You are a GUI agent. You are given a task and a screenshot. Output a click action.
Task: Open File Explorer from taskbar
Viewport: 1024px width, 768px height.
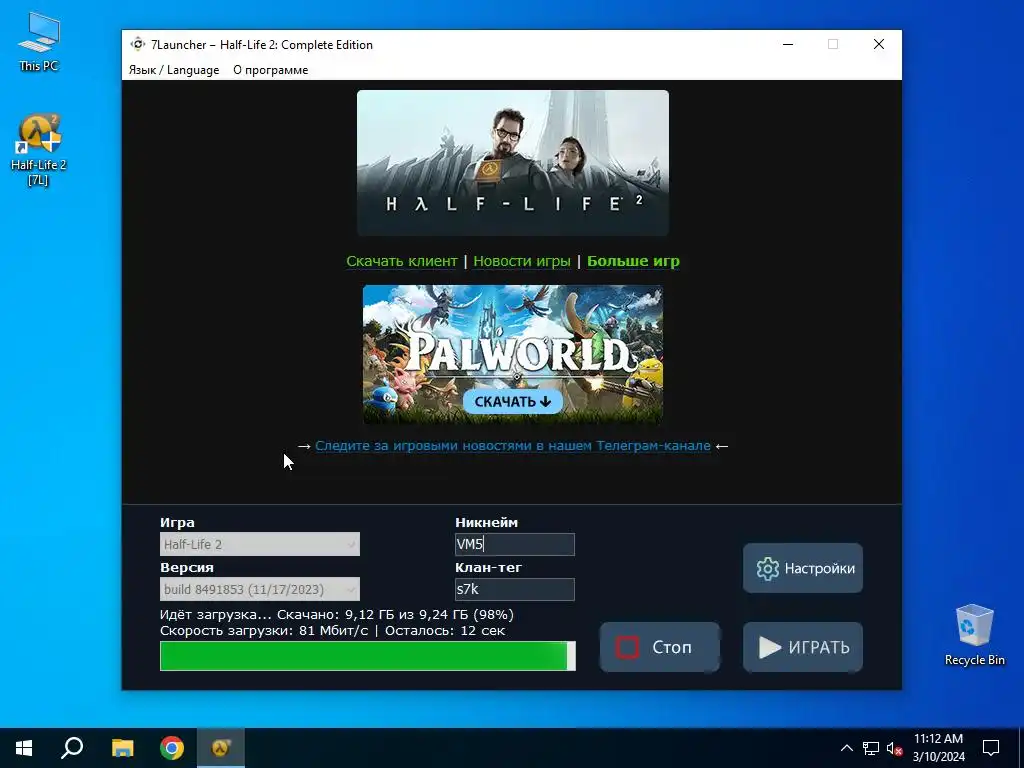pos(122,748)
